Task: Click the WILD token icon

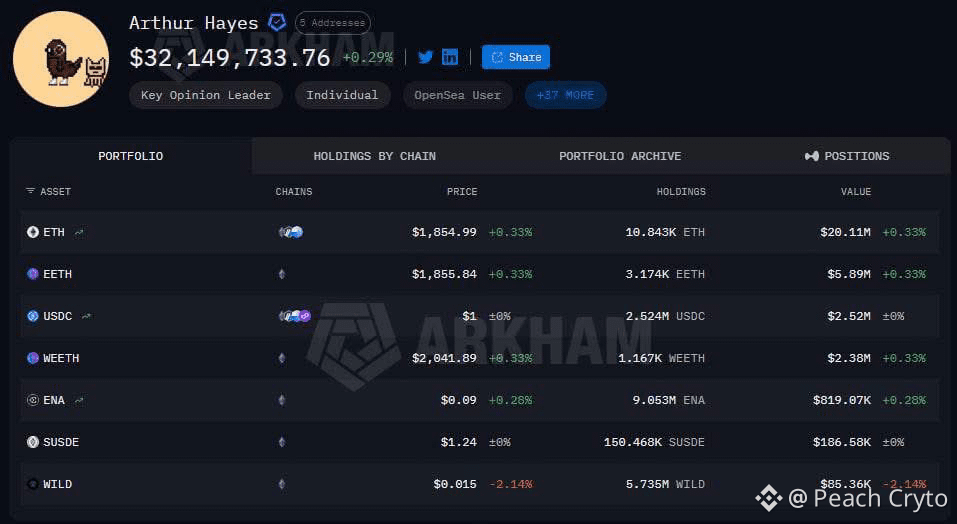Action: pyautogui.click(x=33, y=484)
